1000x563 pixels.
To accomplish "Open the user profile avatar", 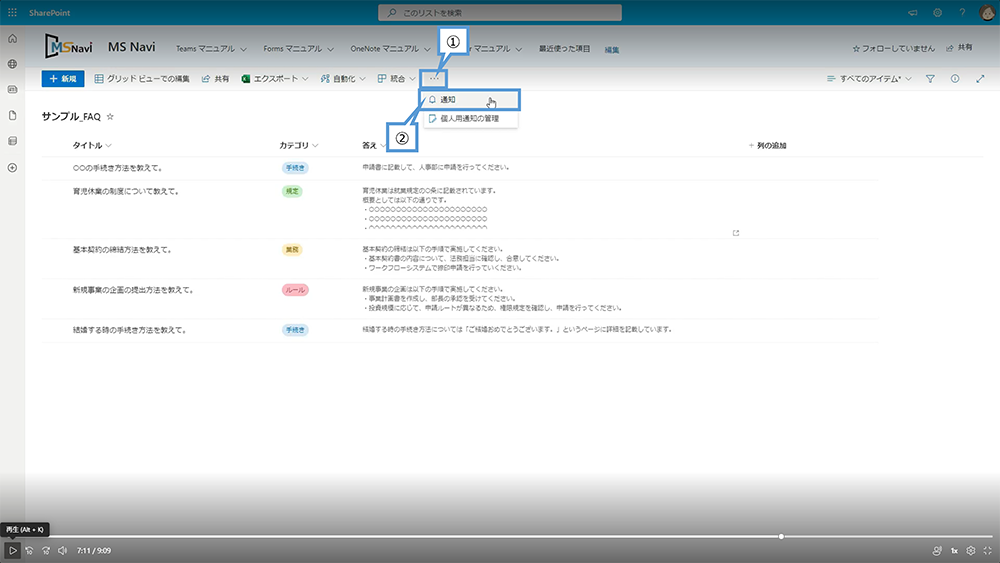I will click(987, 13).
